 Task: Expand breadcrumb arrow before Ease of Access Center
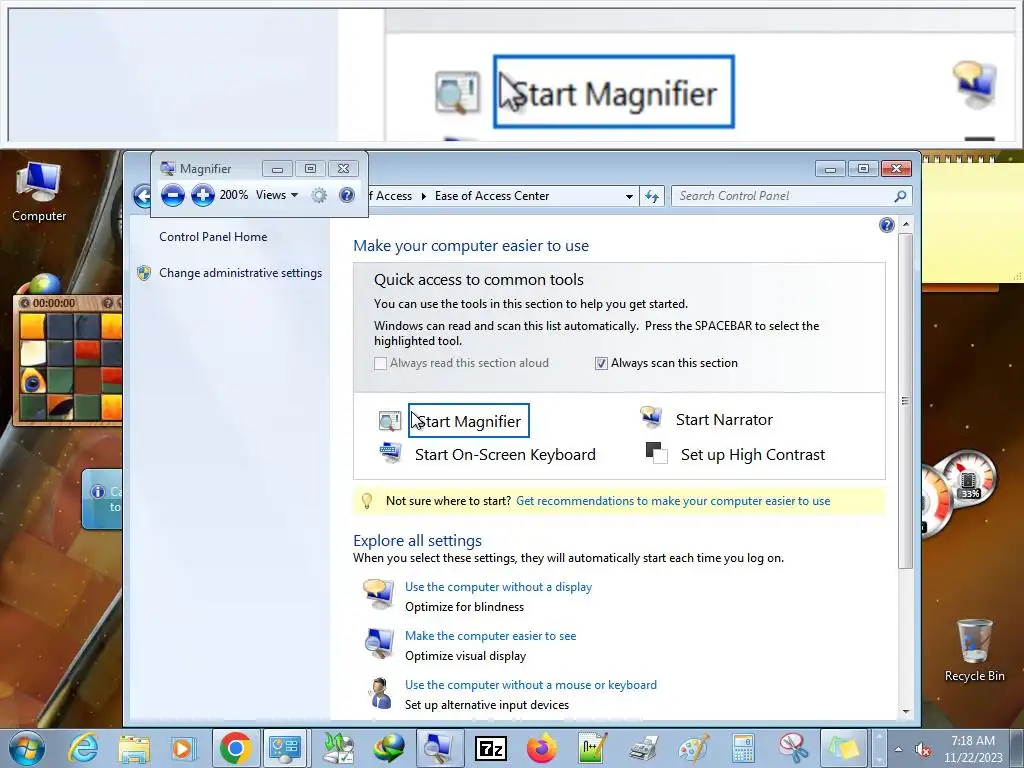click(x=423, y=196)
